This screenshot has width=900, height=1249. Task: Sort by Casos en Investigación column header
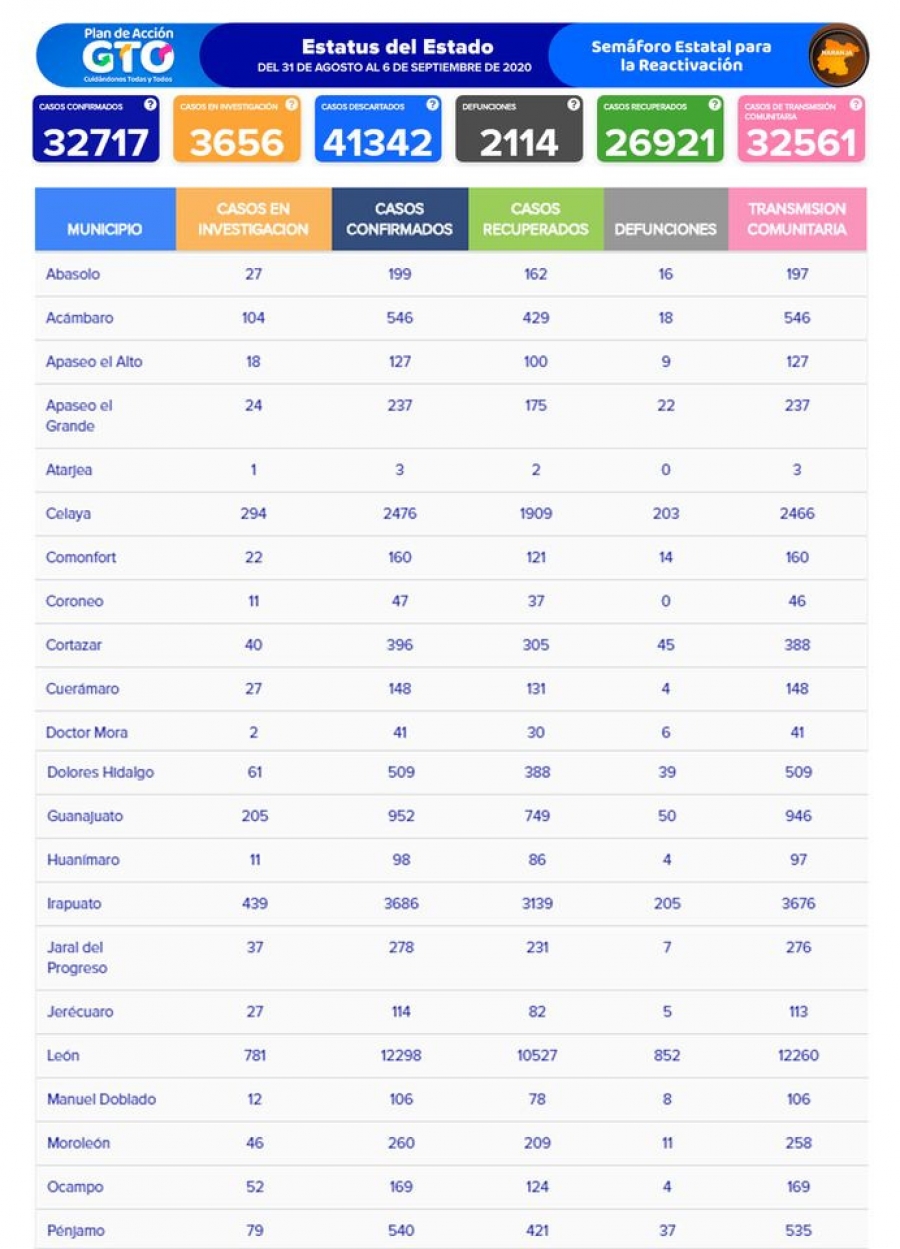click(253, 219)
